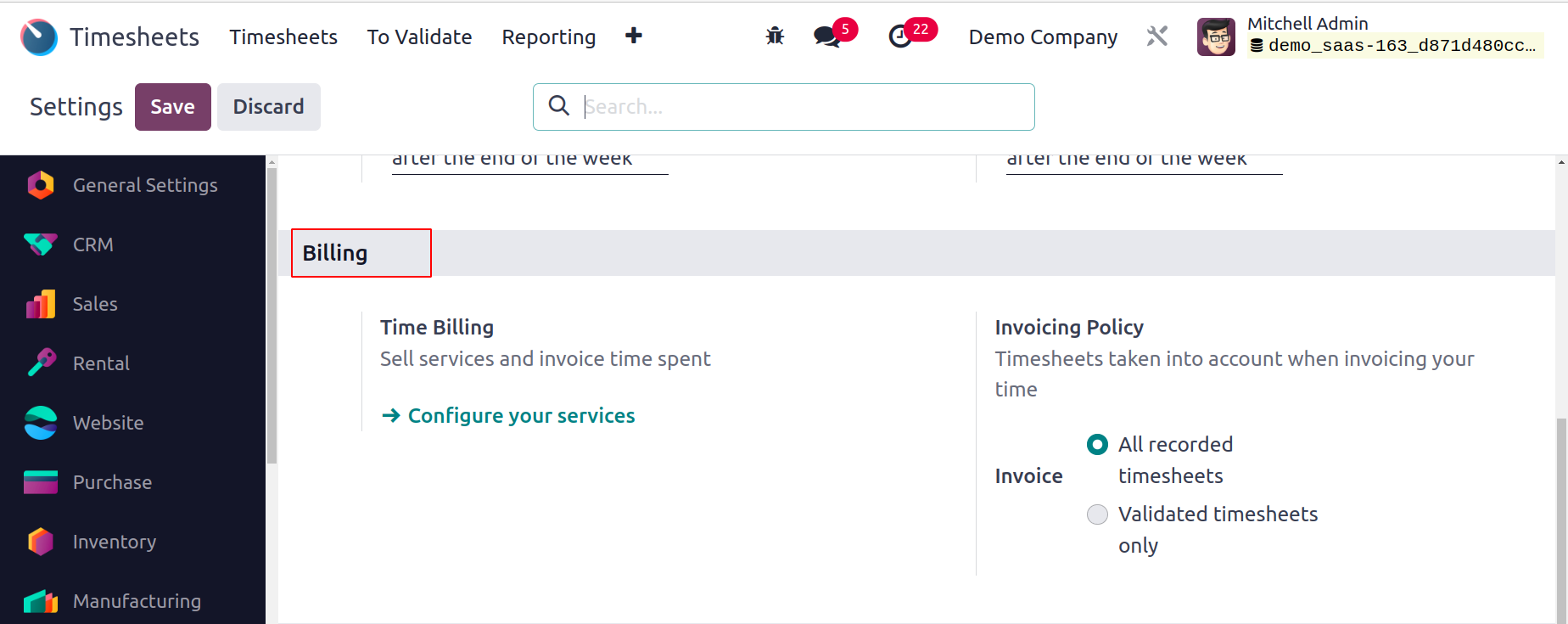Open the Timesheets menu item
The height and width of the screenshot is (624, 1568).
[x=283, y=37]
